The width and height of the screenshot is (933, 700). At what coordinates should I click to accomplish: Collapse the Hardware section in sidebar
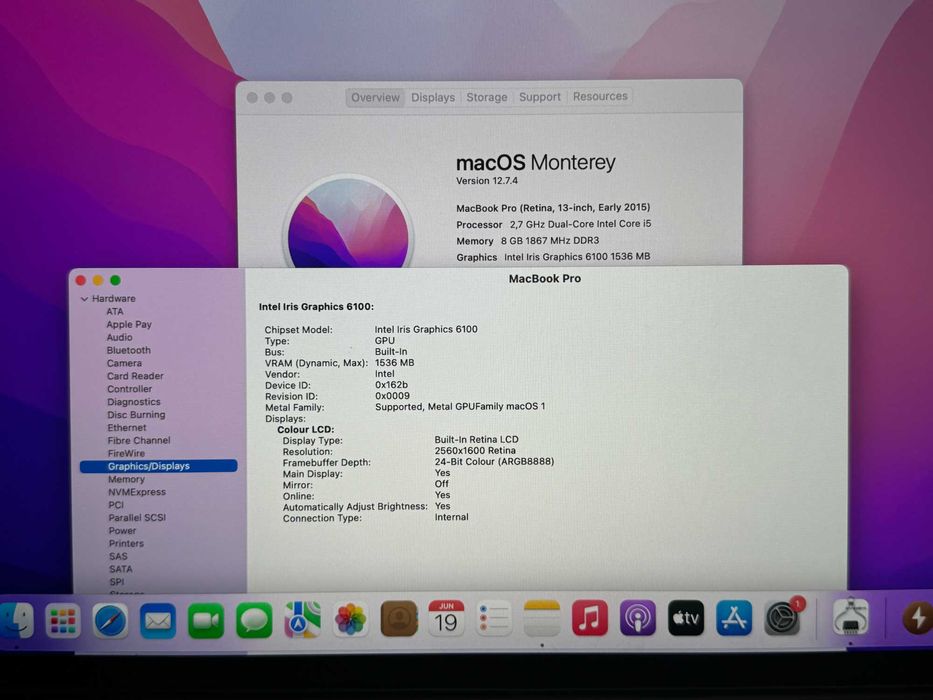point(84,299)
